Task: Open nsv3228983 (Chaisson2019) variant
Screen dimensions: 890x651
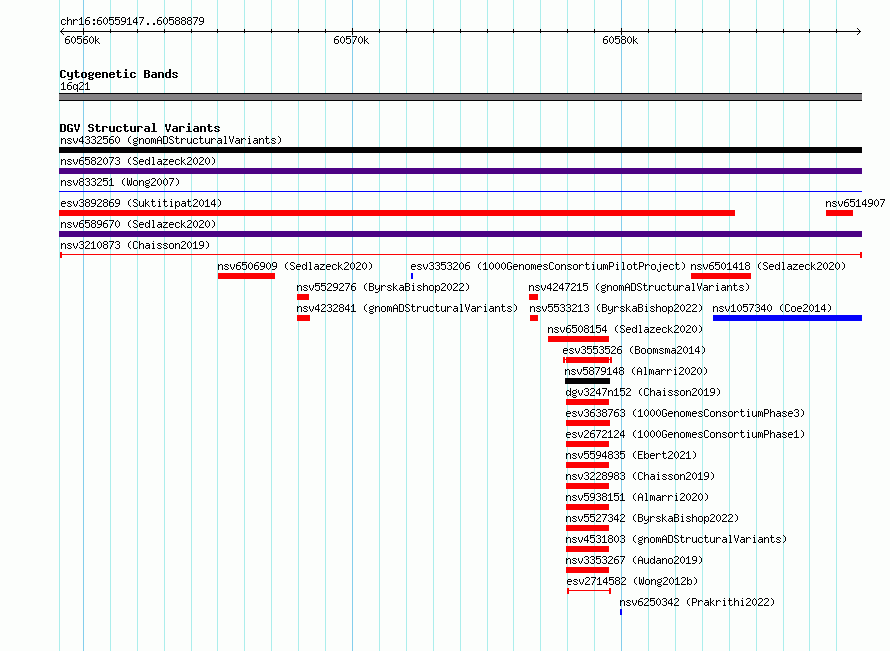Action: coord(640,476)
